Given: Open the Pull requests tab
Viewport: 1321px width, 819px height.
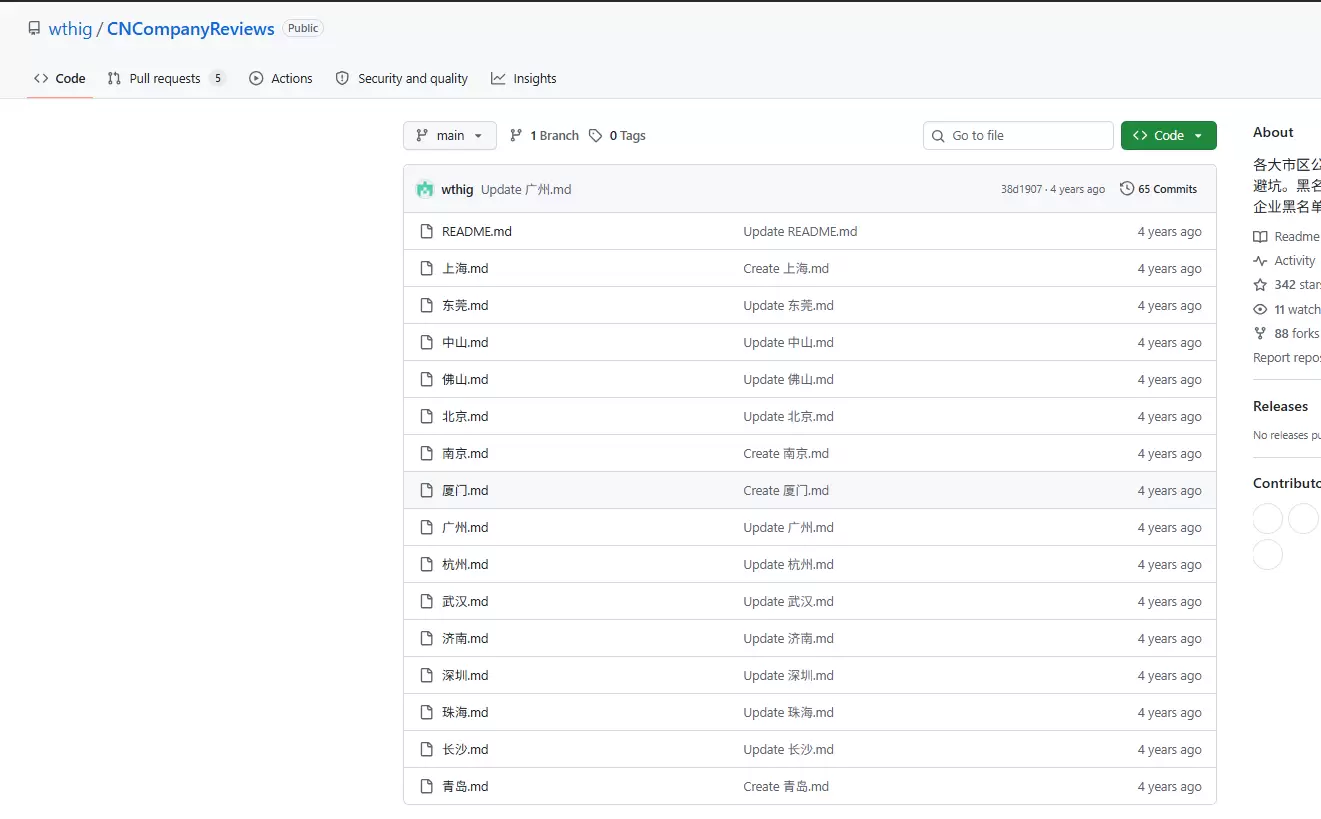Looking at the screenshot, I should (x=166, y=79).
